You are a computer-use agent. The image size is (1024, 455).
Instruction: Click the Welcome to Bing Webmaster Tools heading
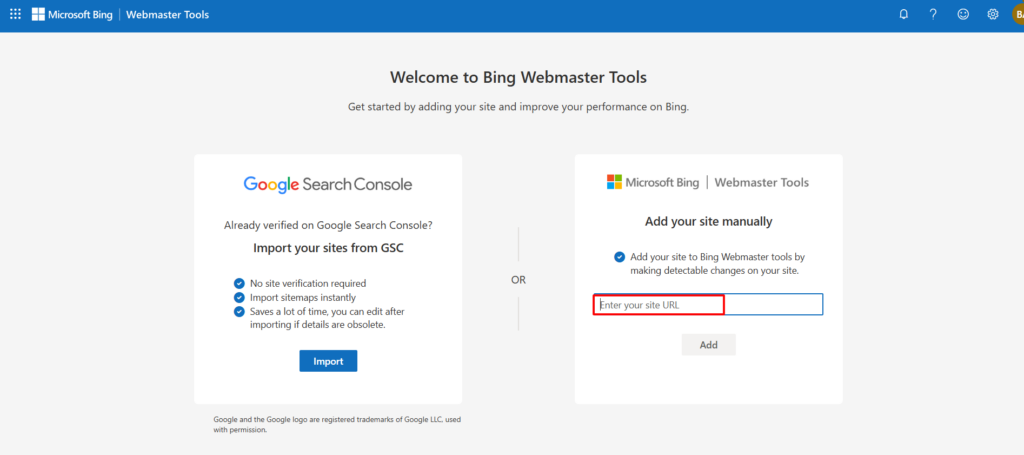click(x=519, y=78)
